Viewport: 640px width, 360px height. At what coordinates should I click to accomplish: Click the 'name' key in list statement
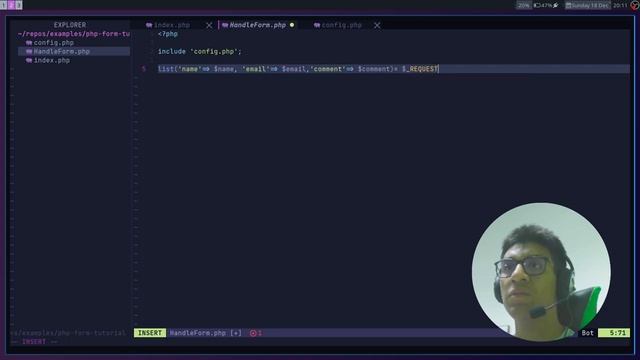[x=190, y=69]
